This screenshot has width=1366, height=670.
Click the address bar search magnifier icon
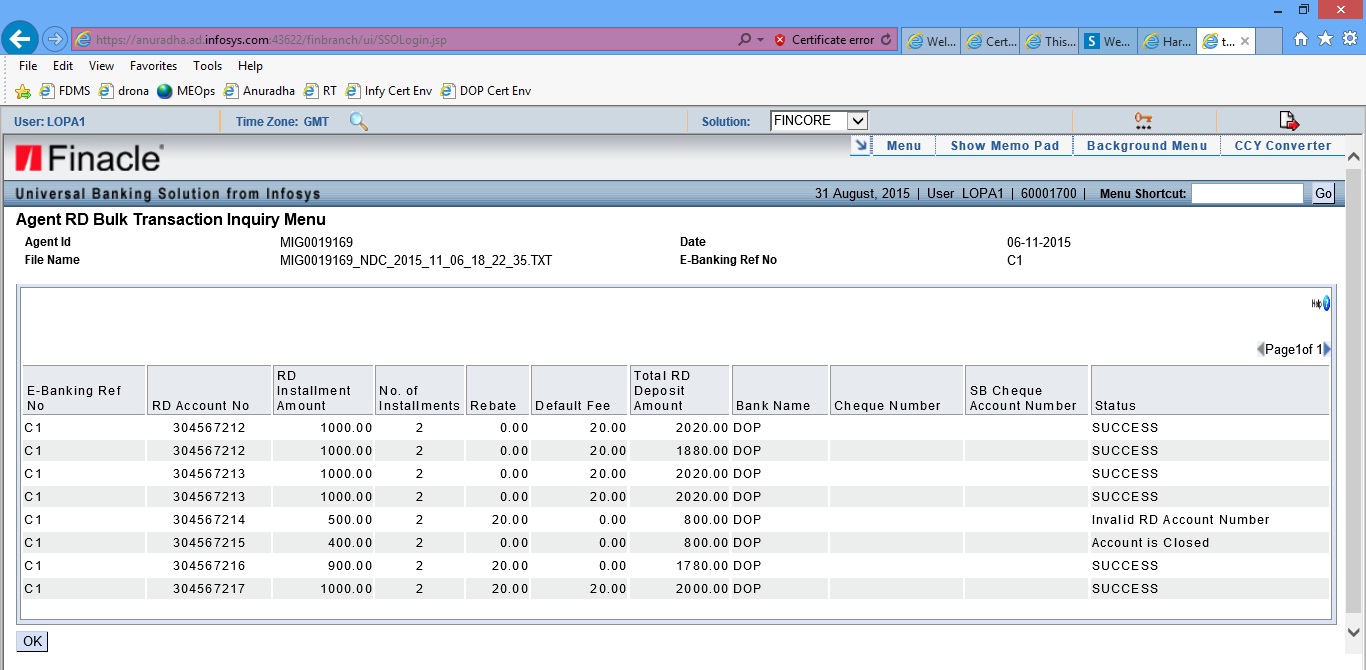pyautogui.click(x=745, y=40)
